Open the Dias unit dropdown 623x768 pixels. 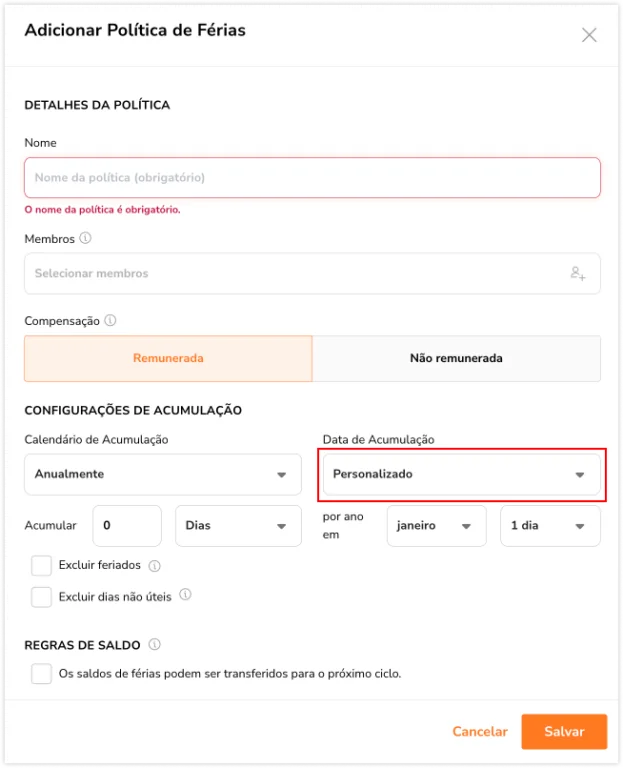coord(239,526)
